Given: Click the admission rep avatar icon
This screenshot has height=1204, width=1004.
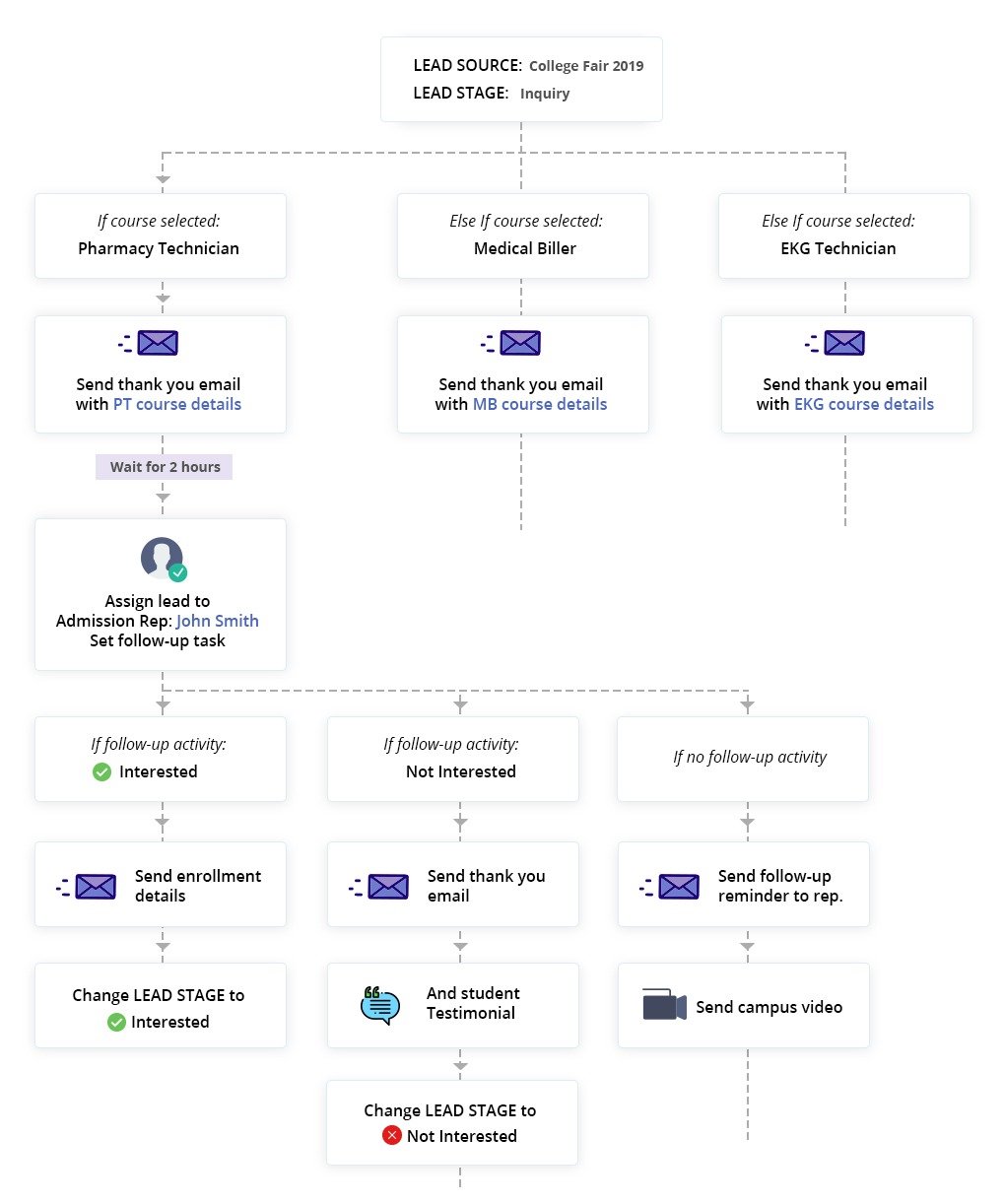Looking at the screenshot, I should [x=163, y=559].
